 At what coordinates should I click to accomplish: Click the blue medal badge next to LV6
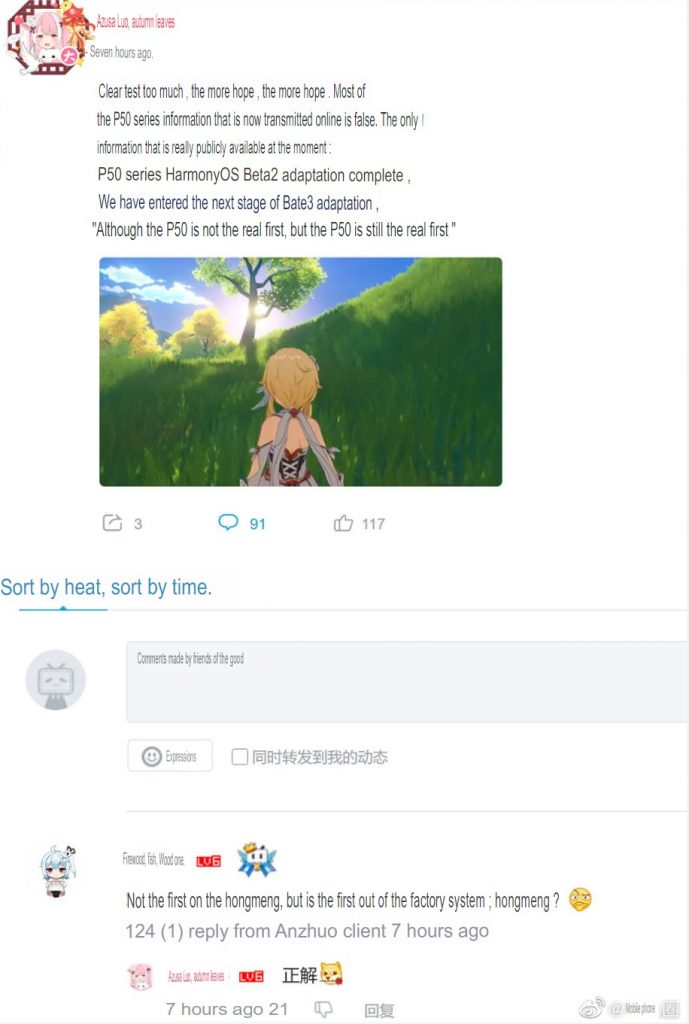(257, 859)
